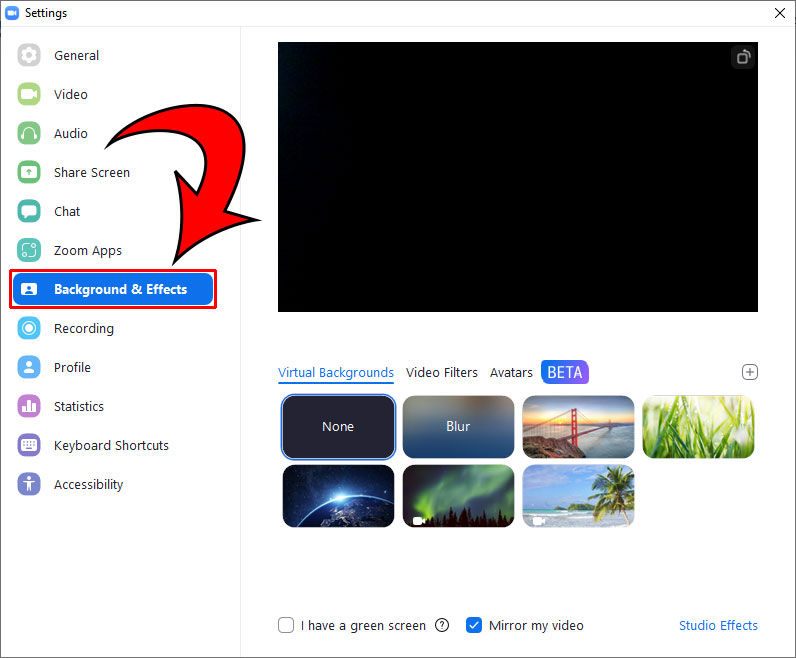Click the Profile person icon

click(29, 367)
